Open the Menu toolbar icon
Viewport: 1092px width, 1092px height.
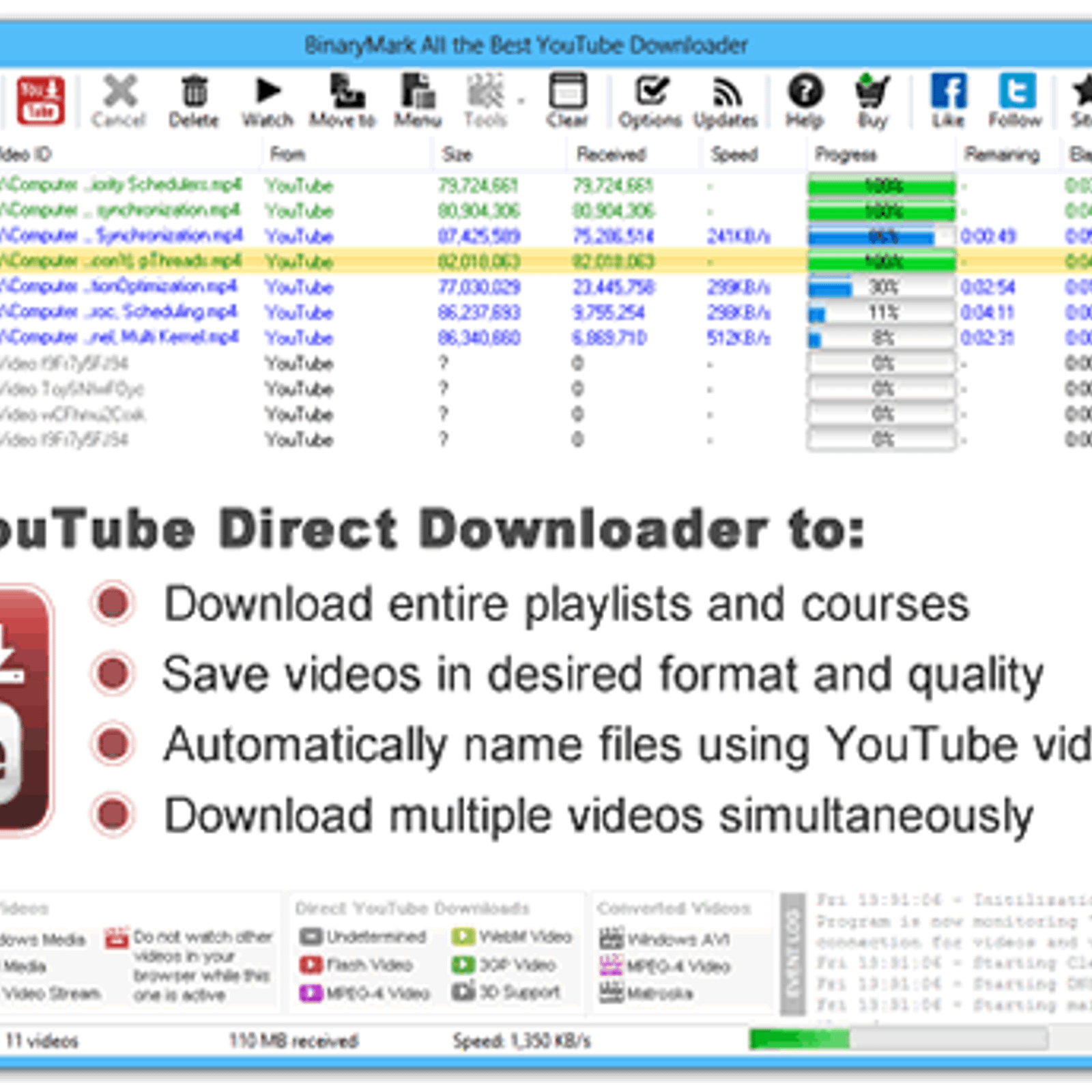tap(418, 91)
